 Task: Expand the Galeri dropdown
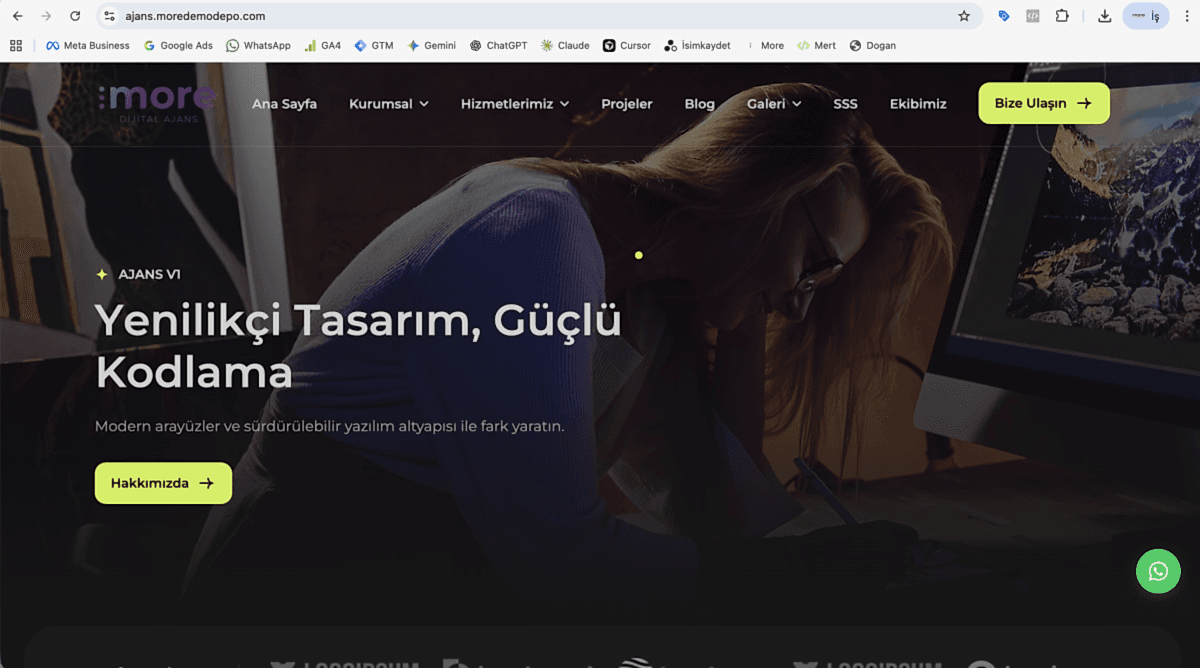(x=773, y=103)
